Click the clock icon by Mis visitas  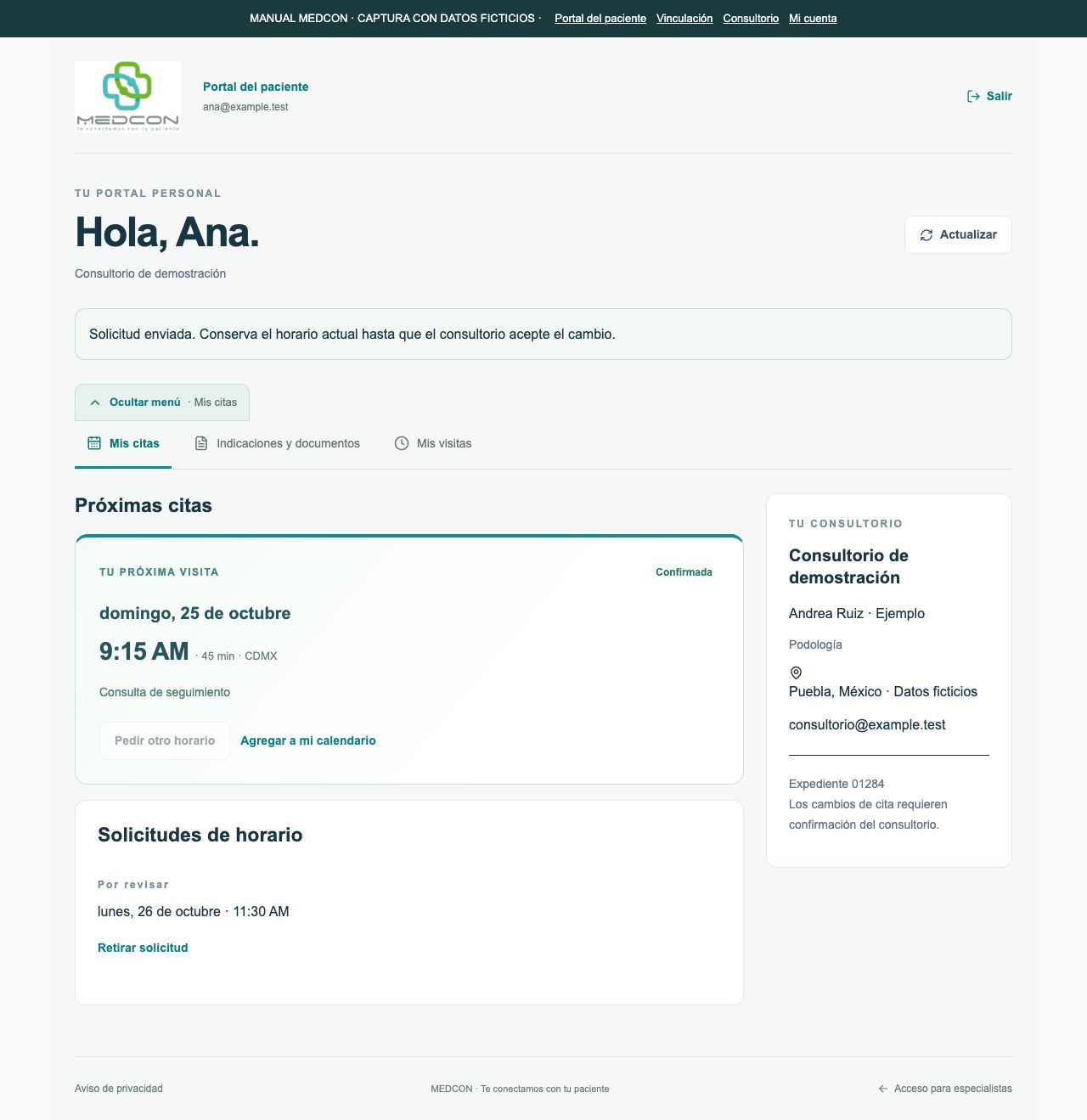point(402,443)
